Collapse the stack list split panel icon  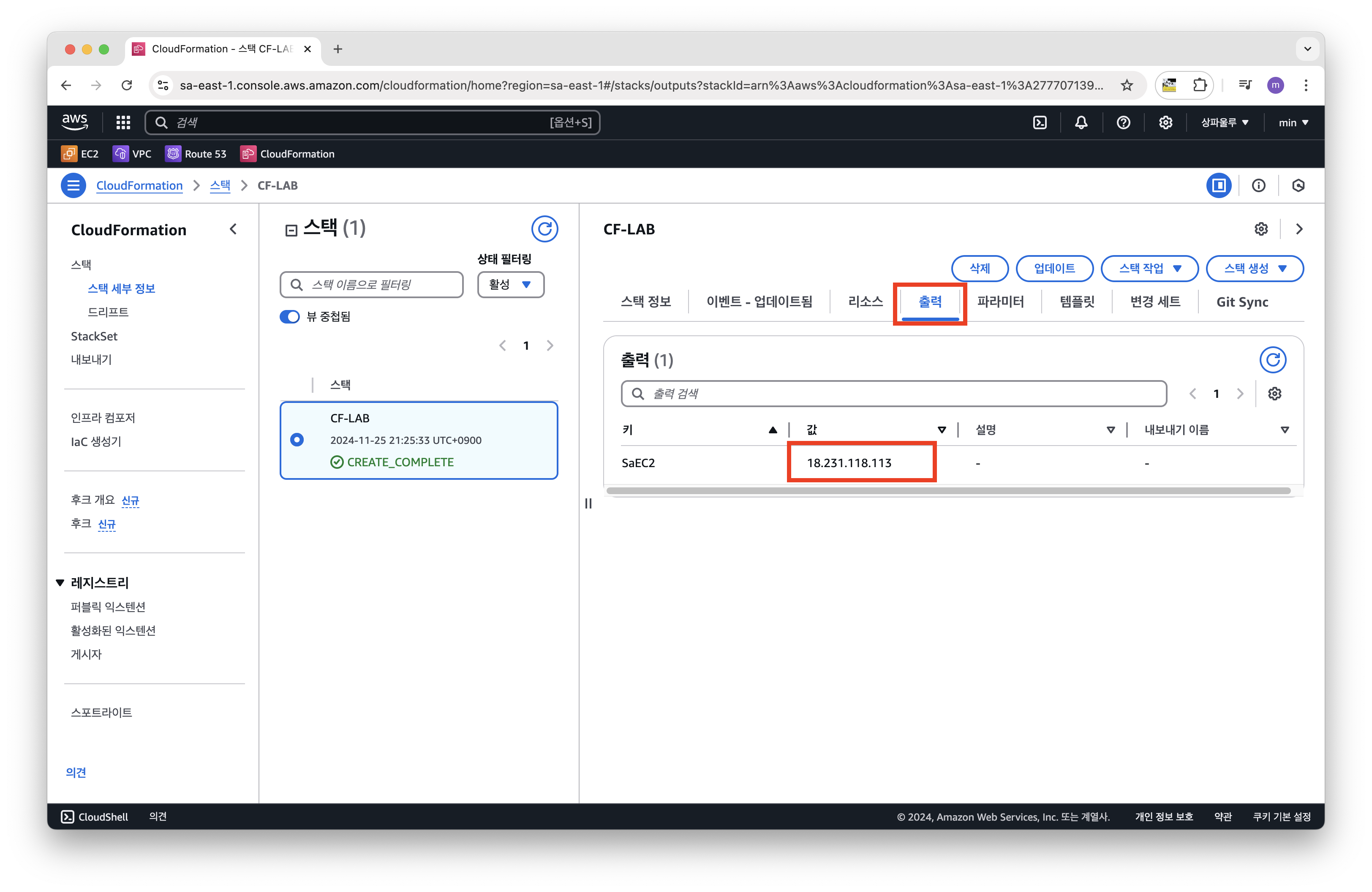[291, 231]
